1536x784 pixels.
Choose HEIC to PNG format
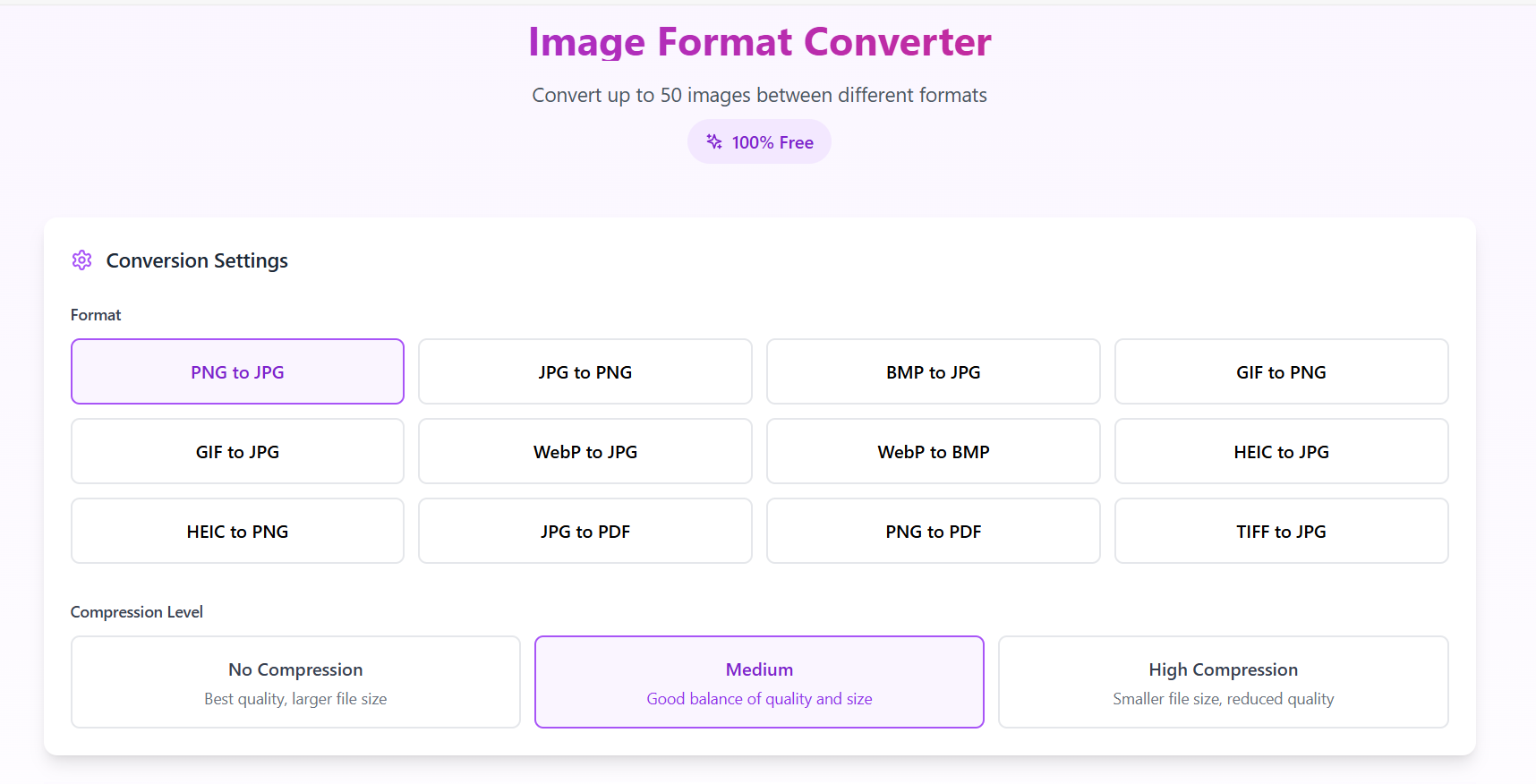(237, 531)
